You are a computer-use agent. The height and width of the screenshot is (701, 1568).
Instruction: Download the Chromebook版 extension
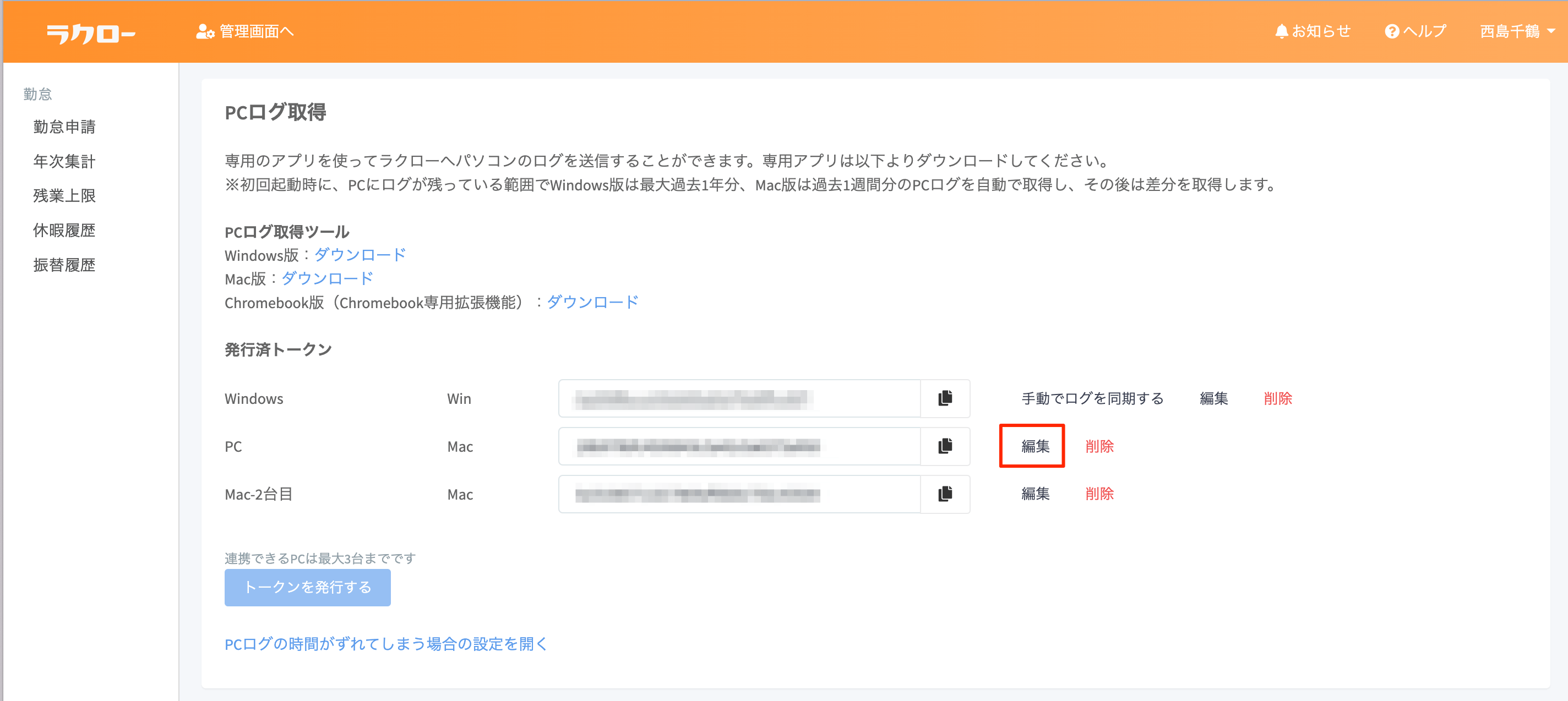592,303
